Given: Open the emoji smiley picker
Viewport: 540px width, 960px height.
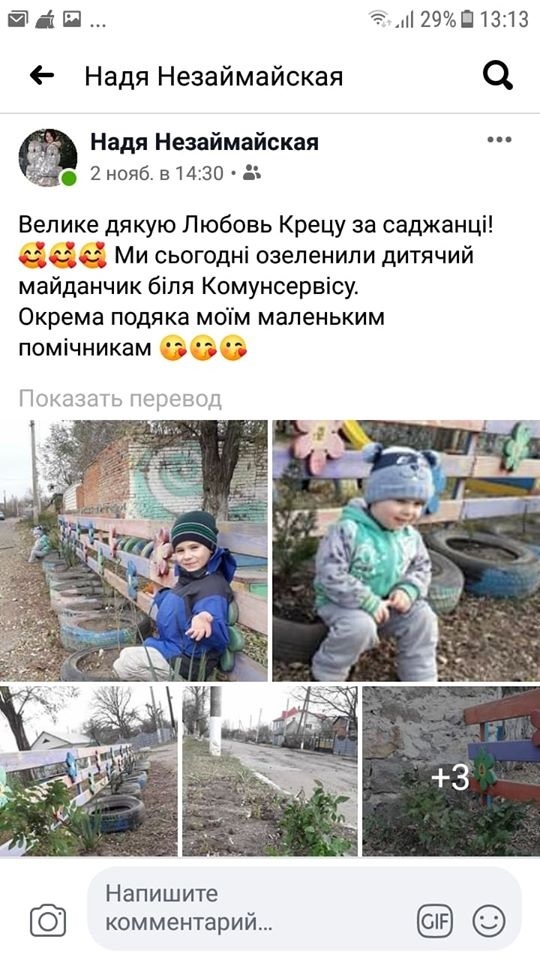Looking at the screenshot, I should click(x=489, y=920).
